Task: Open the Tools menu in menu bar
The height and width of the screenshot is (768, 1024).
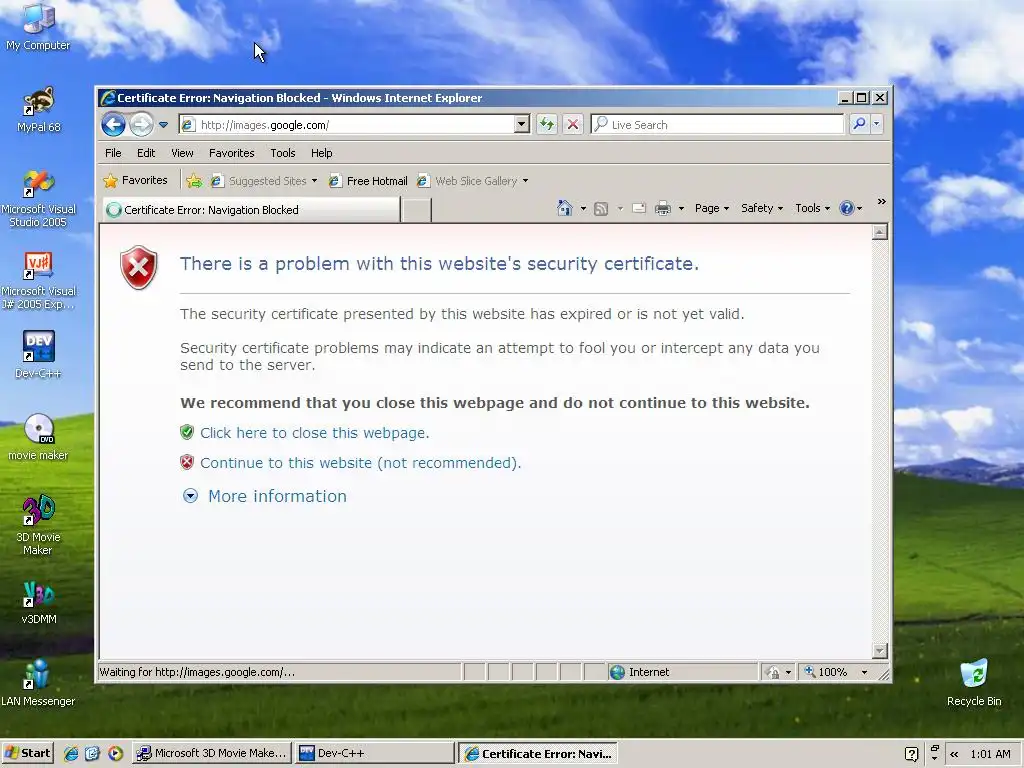Action: click(283, 153)
